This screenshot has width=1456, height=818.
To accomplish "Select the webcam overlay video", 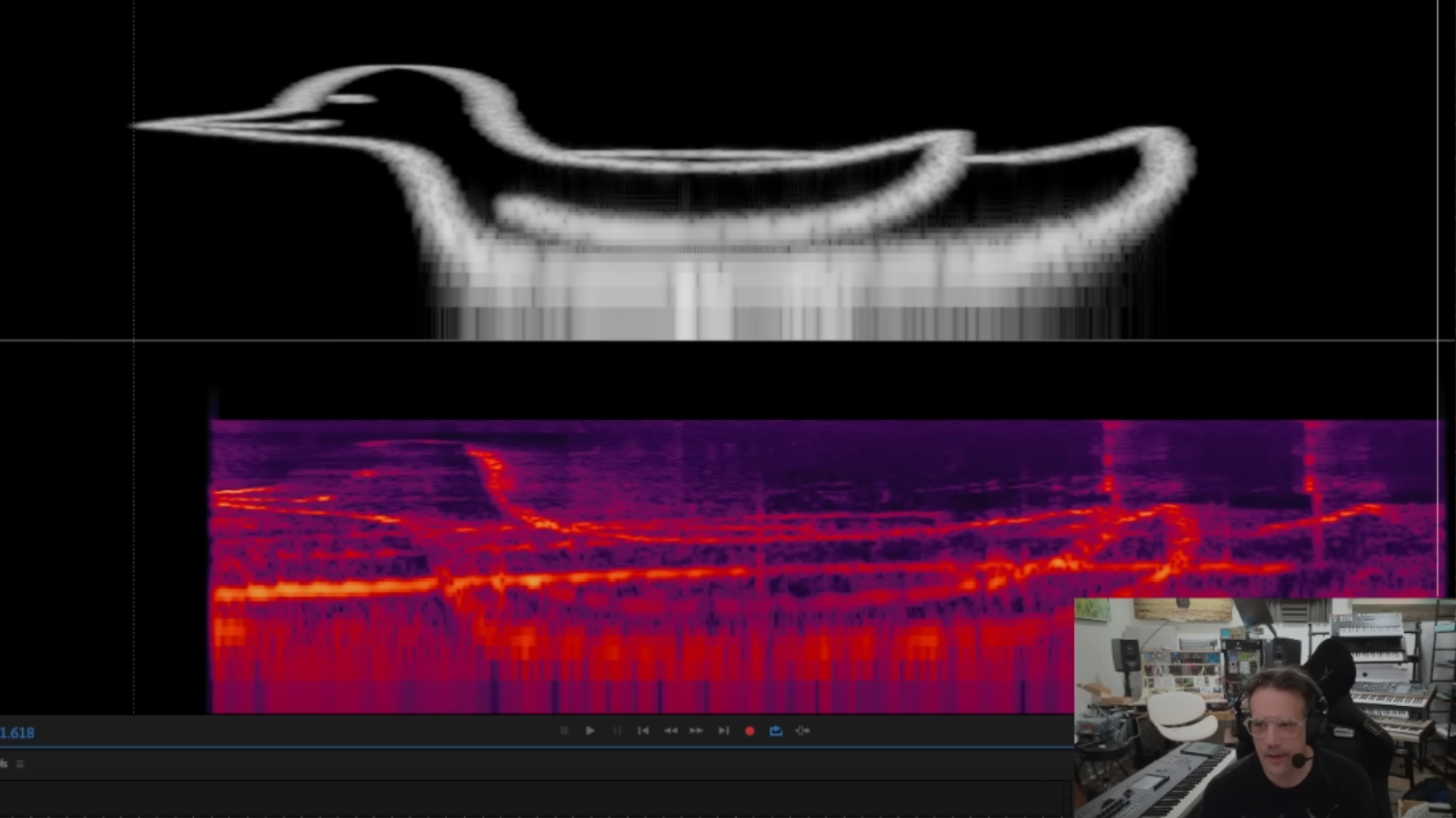I will click(x=1264, y=708).
